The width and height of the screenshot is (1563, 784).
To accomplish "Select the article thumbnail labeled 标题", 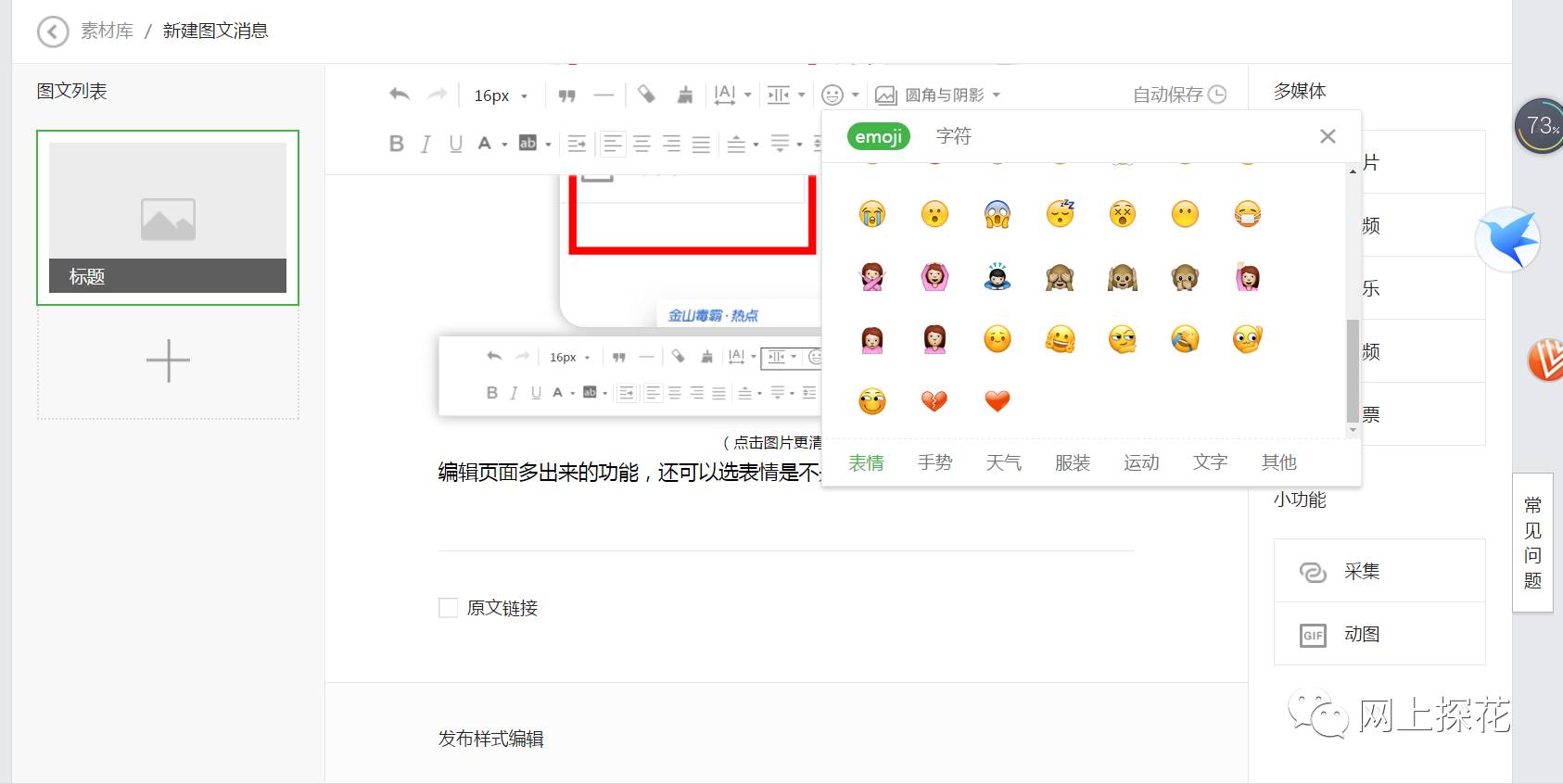I will click(x=168, y=218).
